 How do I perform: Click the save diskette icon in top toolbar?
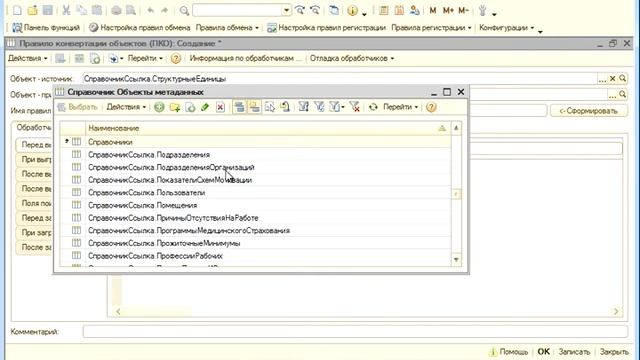coord(48,10)
